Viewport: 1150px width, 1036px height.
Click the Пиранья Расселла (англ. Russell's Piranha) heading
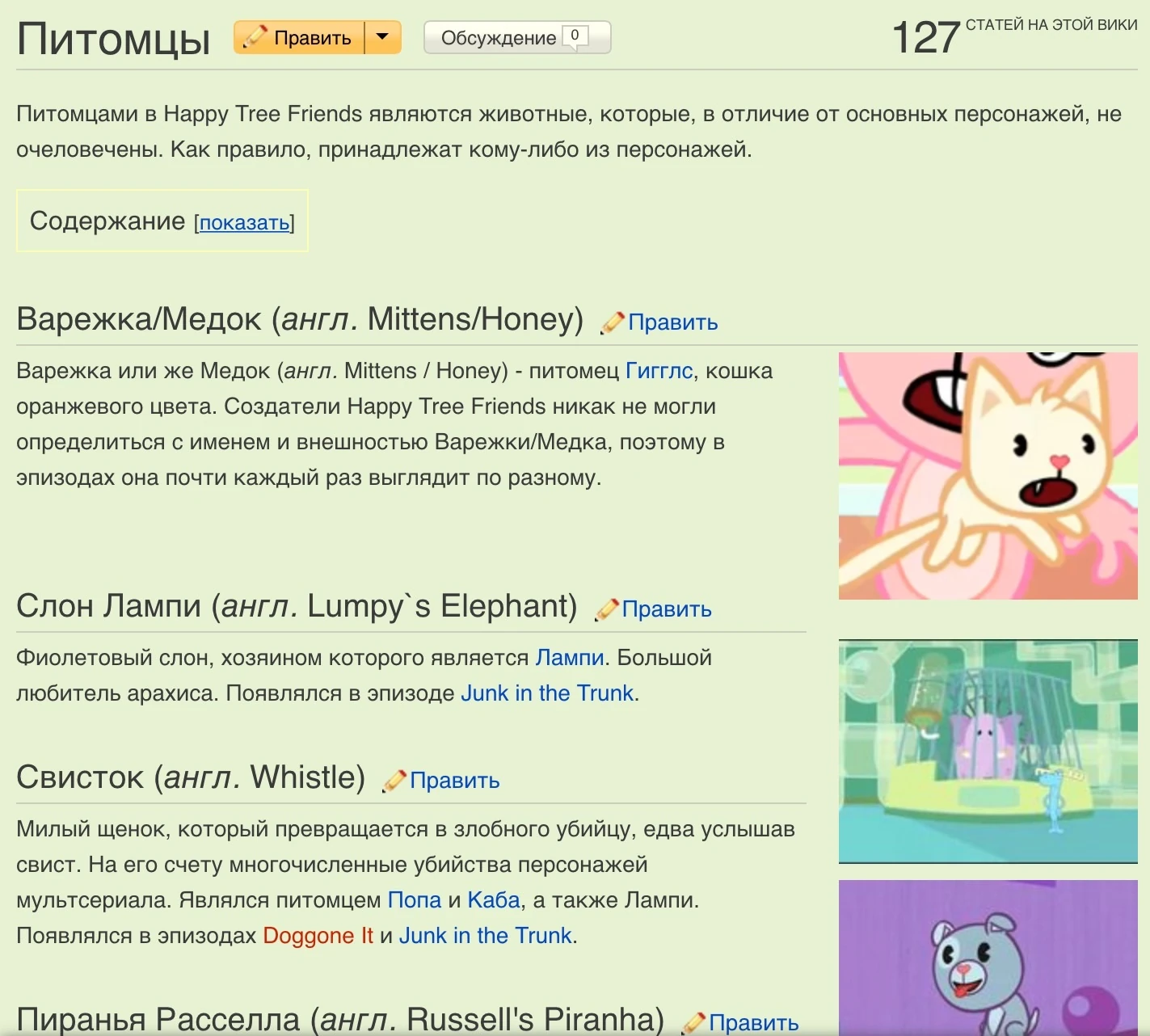340,1019
